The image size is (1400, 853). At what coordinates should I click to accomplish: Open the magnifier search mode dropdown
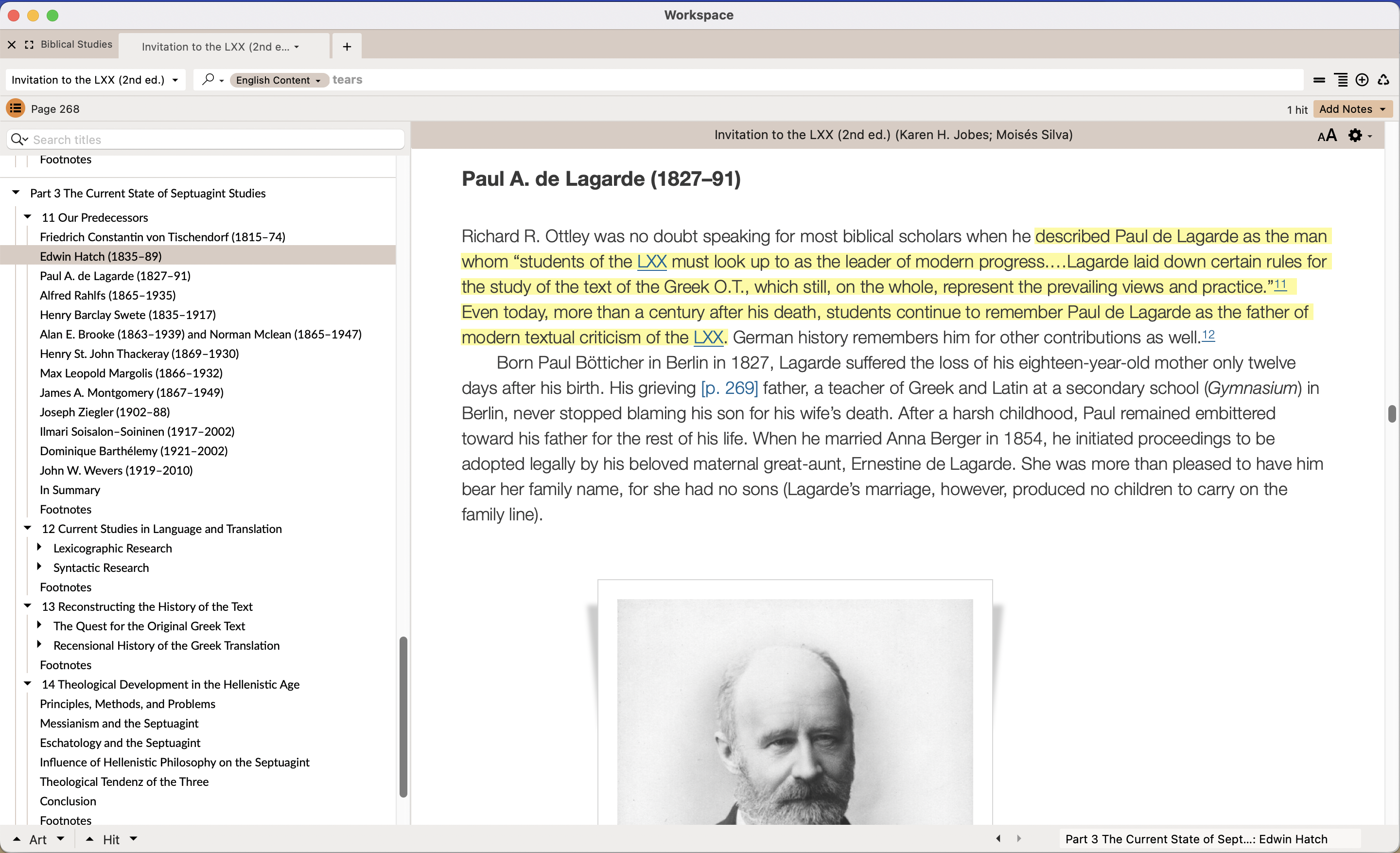click(x=212, y=80)
